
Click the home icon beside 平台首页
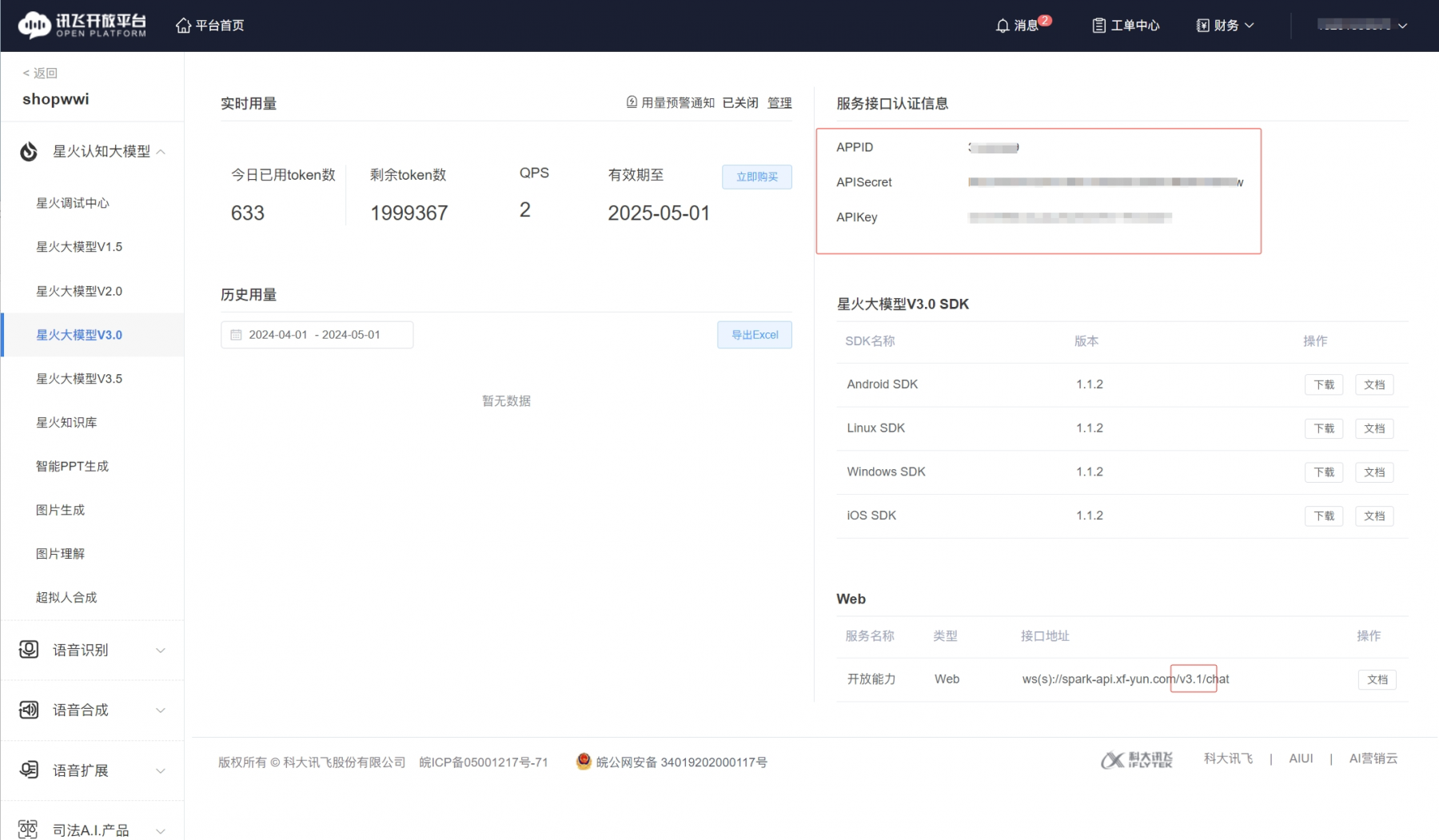tap(183, 26)
